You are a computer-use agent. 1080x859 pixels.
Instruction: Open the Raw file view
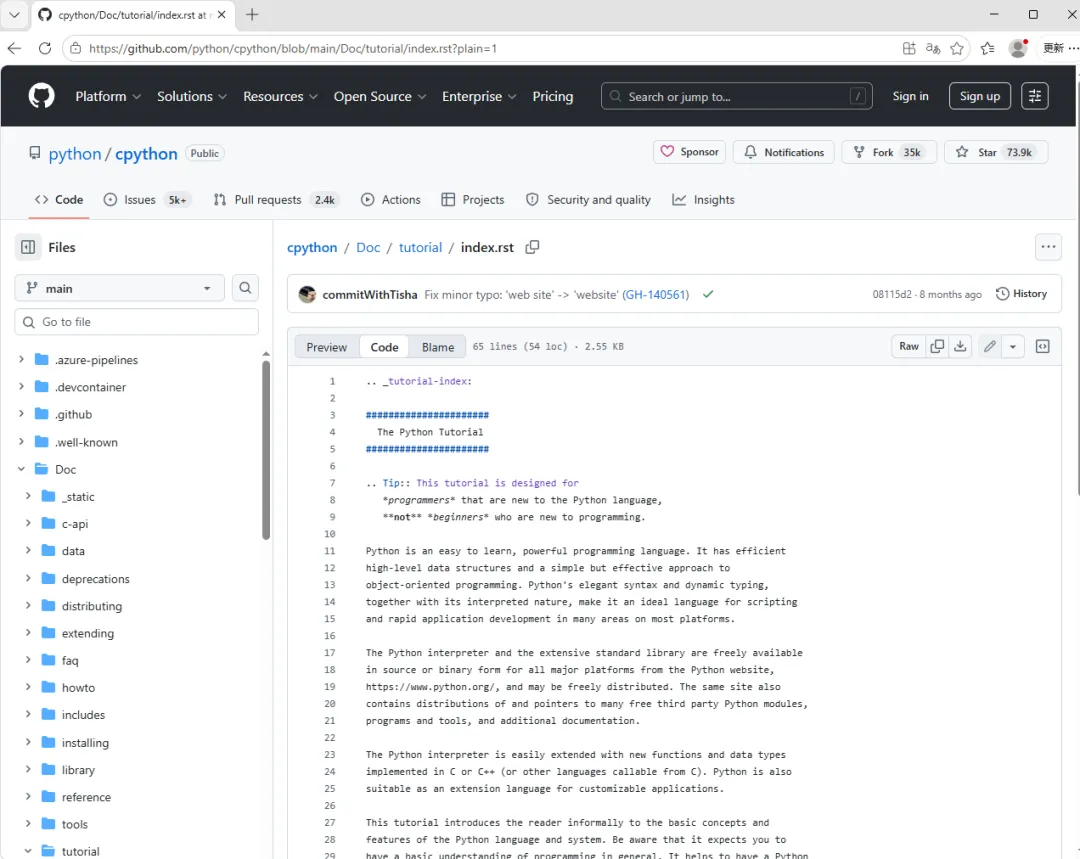pos(908,346)
